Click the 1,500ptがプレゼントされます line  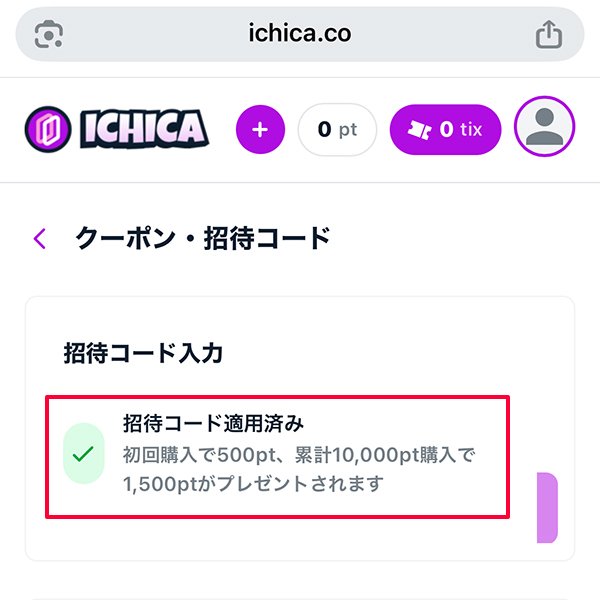pyautogui.click(x=253, y=485)
